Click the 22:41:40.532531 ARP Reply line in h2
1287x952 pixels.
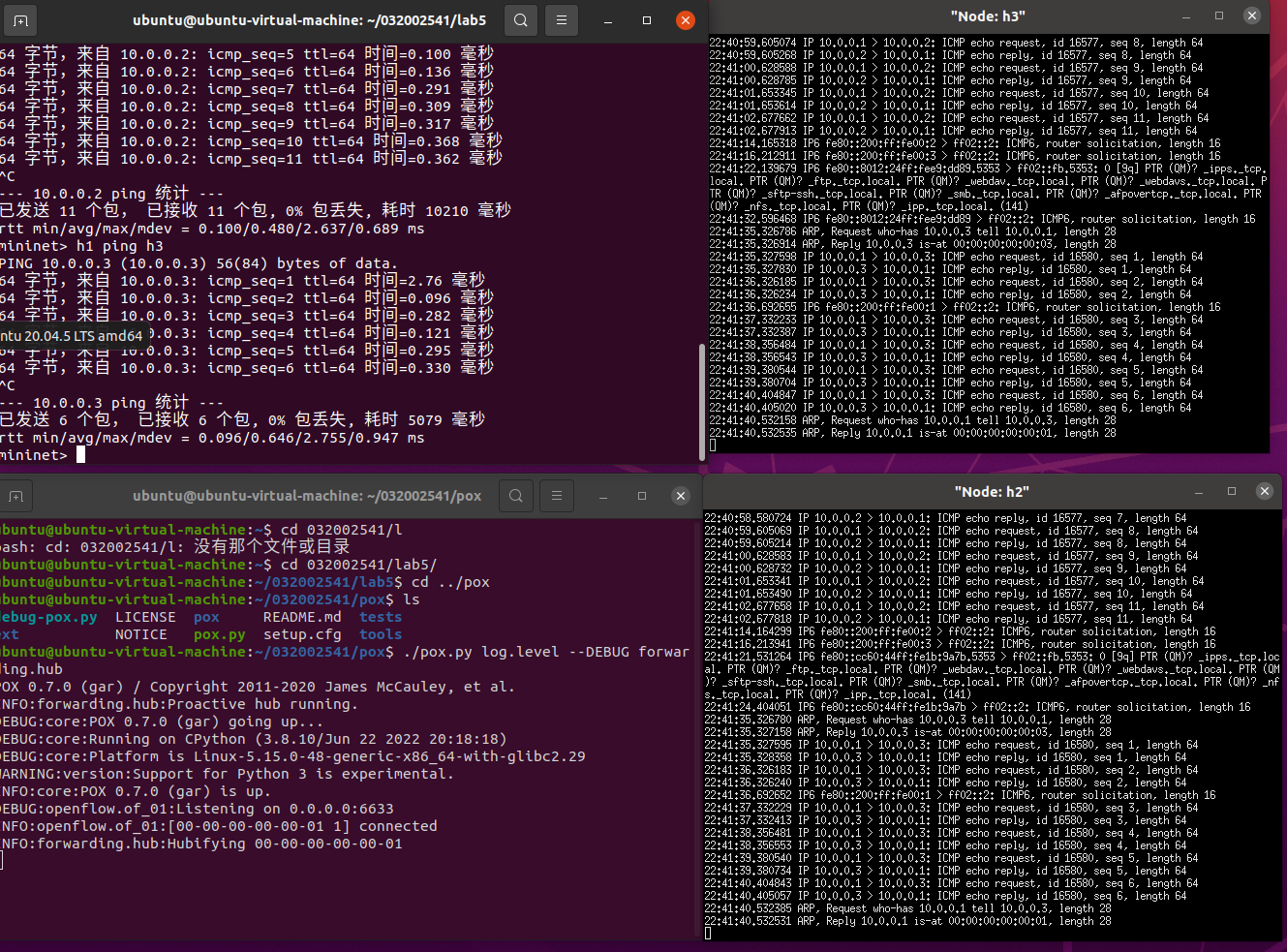[x=908, y=921]
